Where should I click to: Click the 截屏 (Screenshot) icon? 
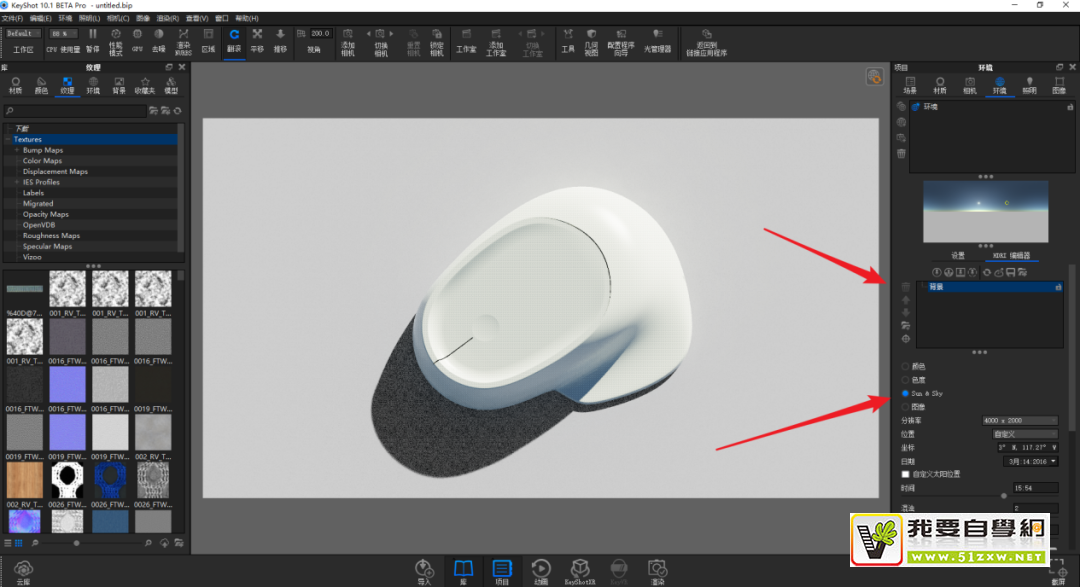[1058, 575]
